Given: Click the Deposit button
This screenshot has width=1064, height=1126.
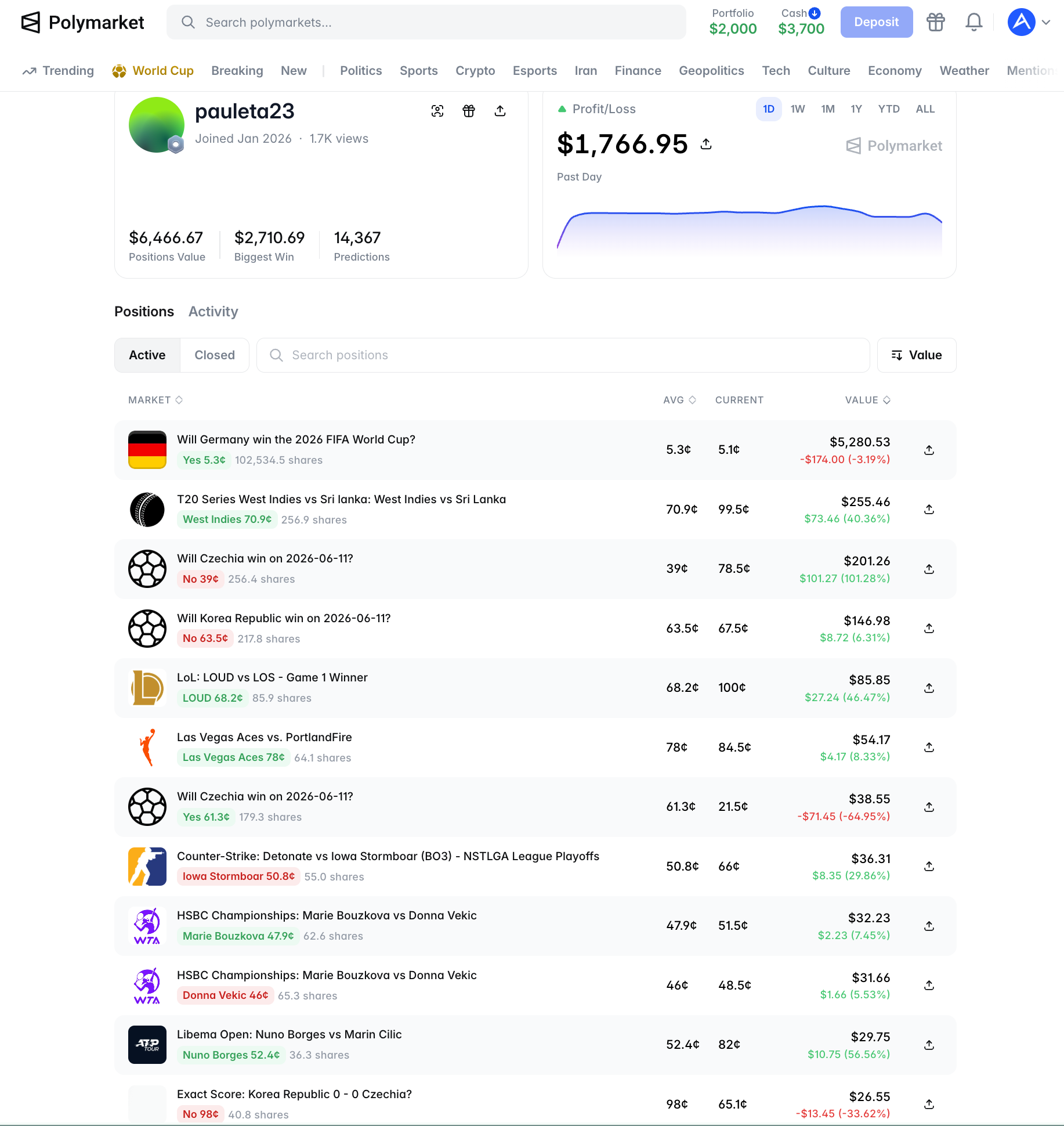Looking at the screenshot, I should pos(876,22).
